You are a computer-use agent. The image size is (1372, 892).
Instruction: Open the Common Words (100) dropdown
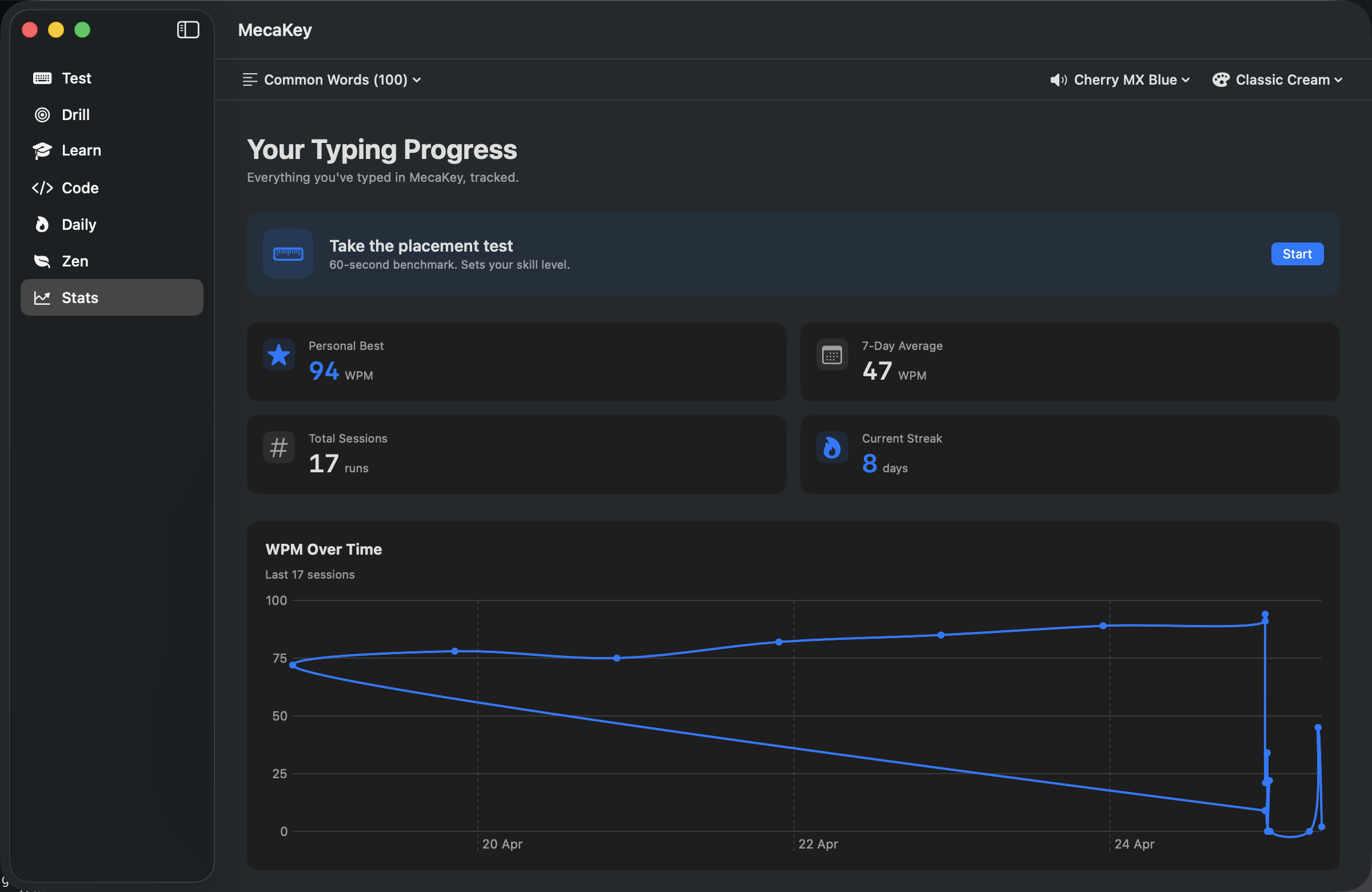(x=332, y=79)
